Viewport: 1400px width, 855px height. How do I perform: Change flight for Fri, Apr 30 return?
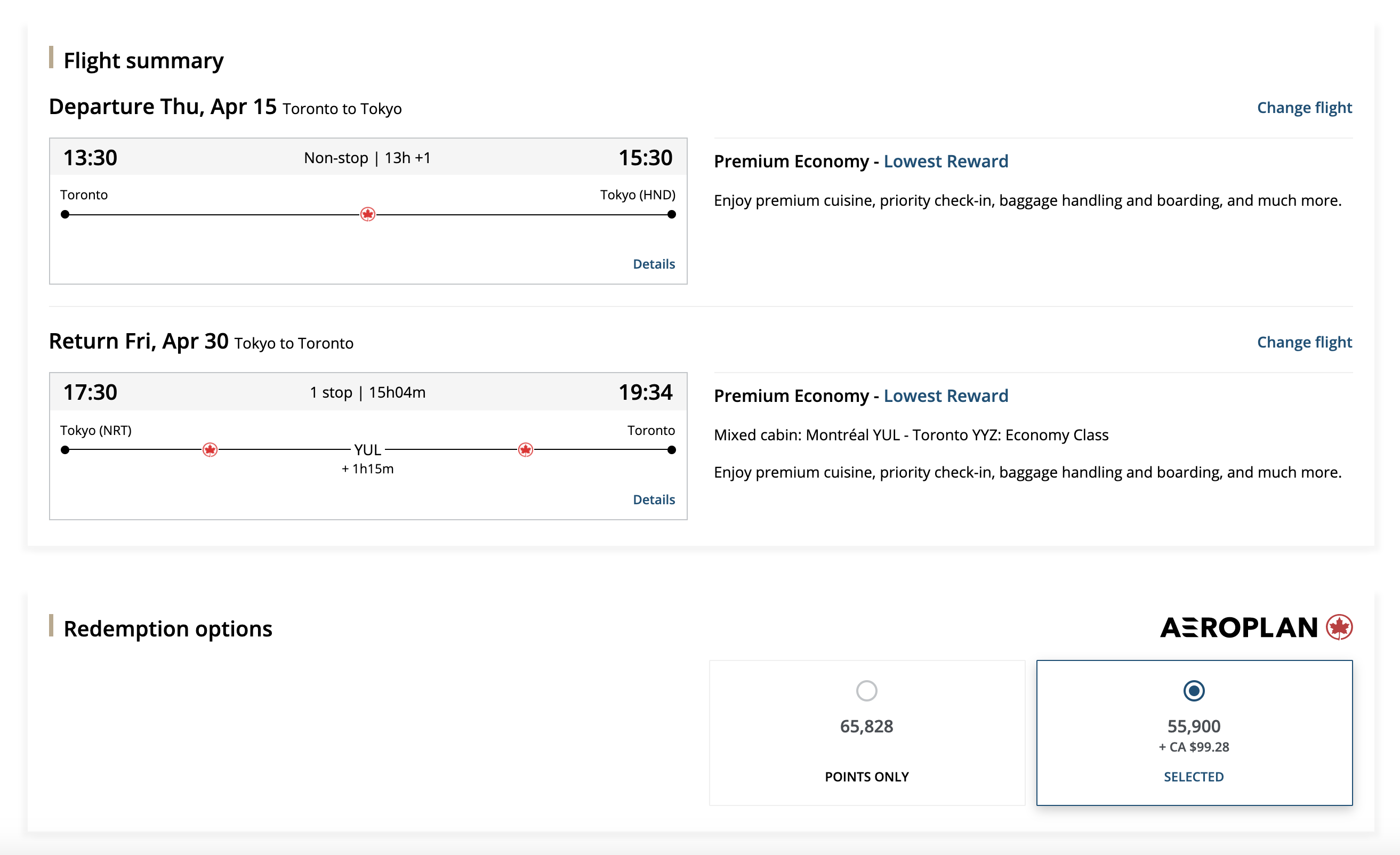[x=1304, y=343]
